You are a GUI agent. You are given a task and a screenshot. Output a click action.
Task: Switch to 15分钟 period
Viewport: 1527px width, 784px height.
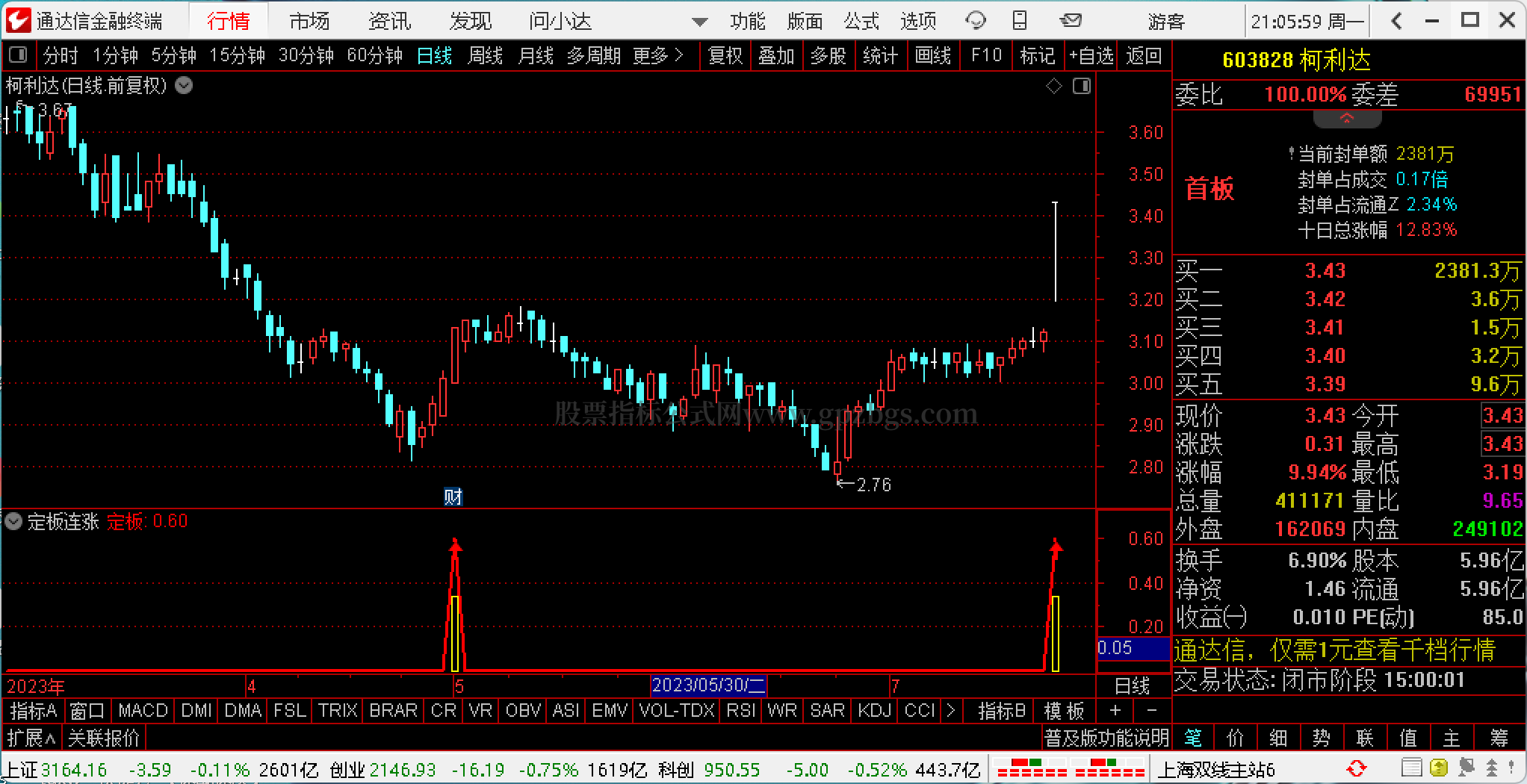[x=237, y=55]
